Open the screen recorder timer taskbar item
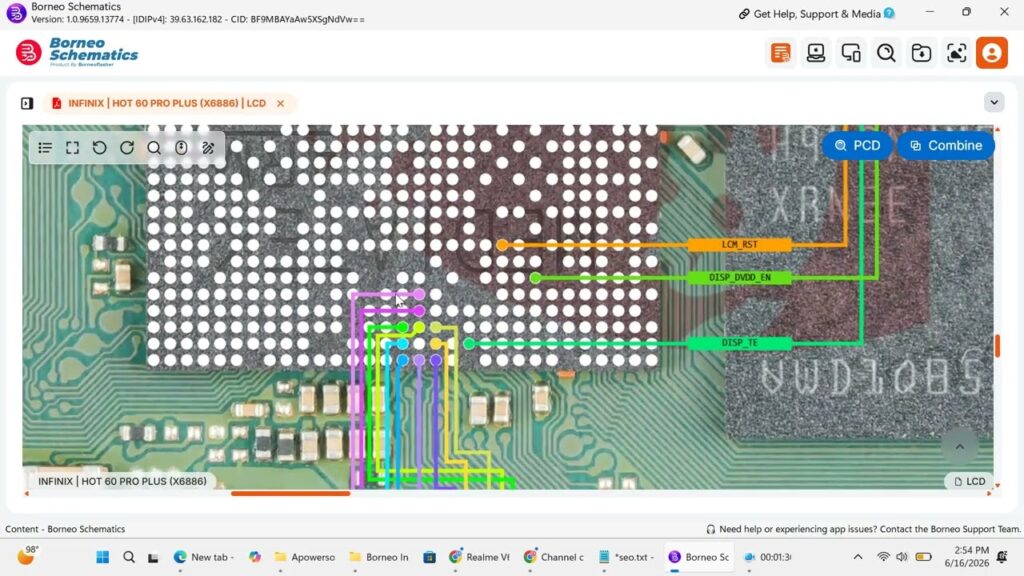Image resolution: width=1024 pixels, height=576 pixels. pos(768,557)
